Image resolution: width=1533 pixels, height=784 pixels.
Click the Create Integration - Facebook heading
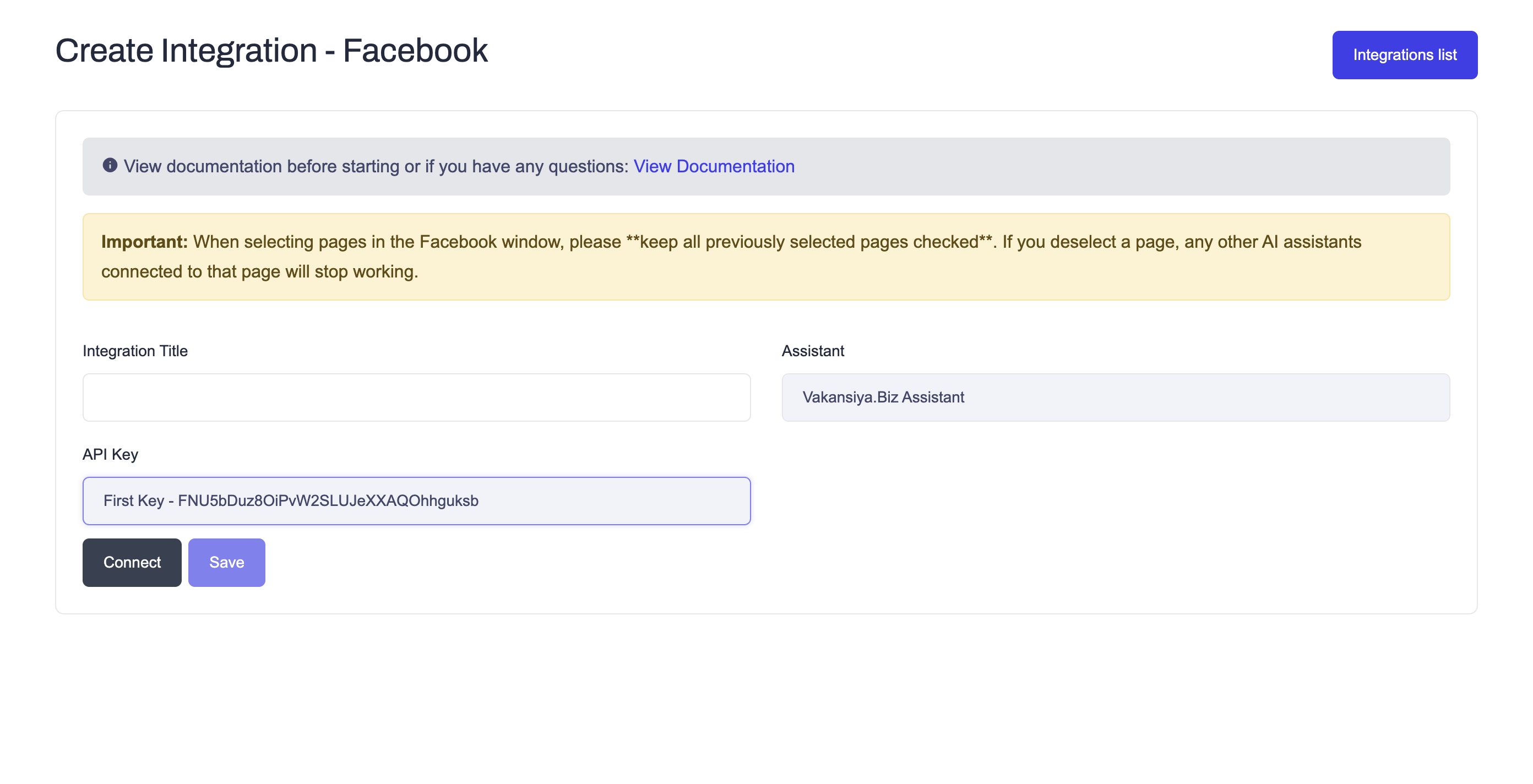(271, 51)
